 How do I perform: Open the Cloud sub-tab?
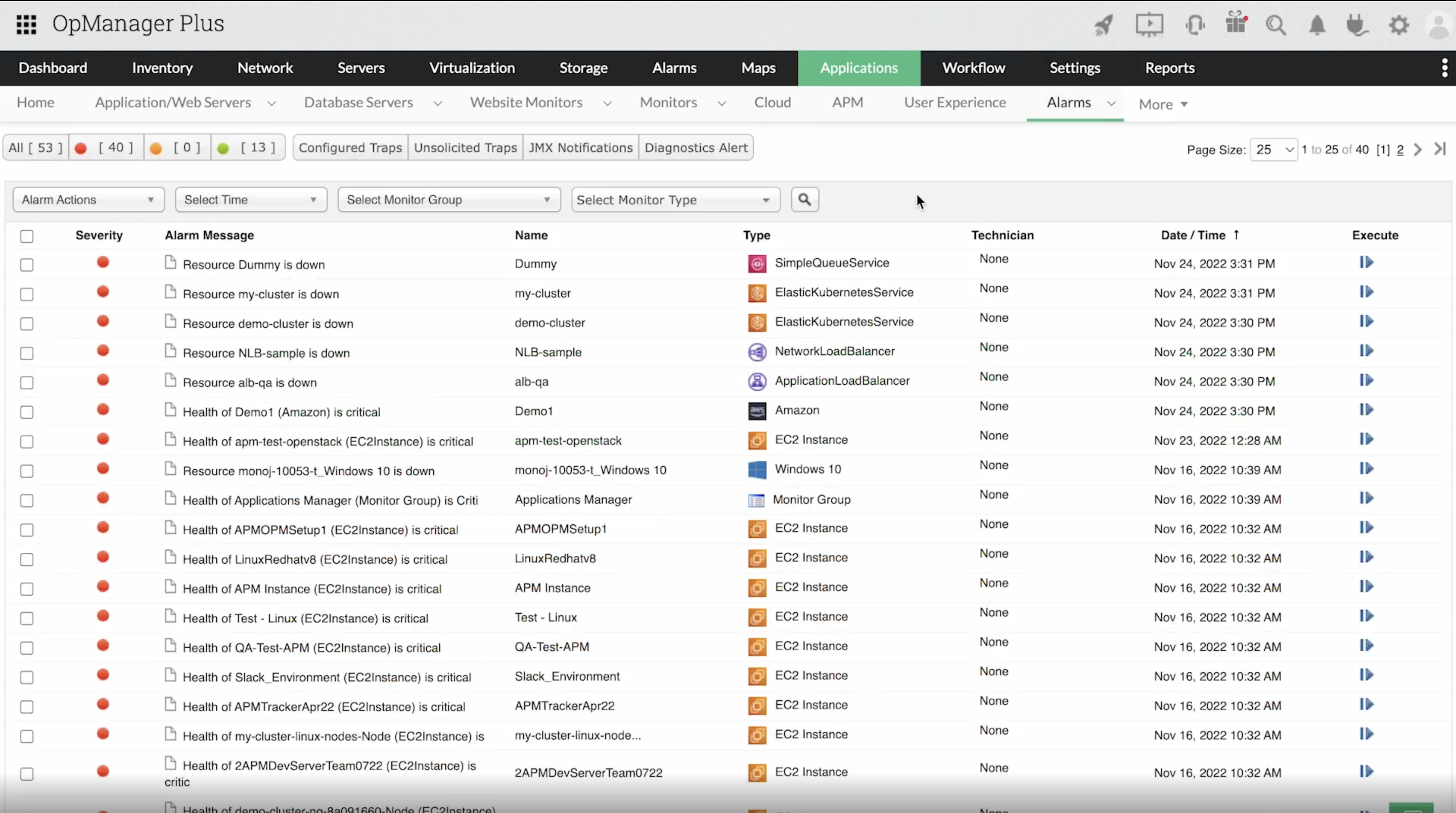772,102
